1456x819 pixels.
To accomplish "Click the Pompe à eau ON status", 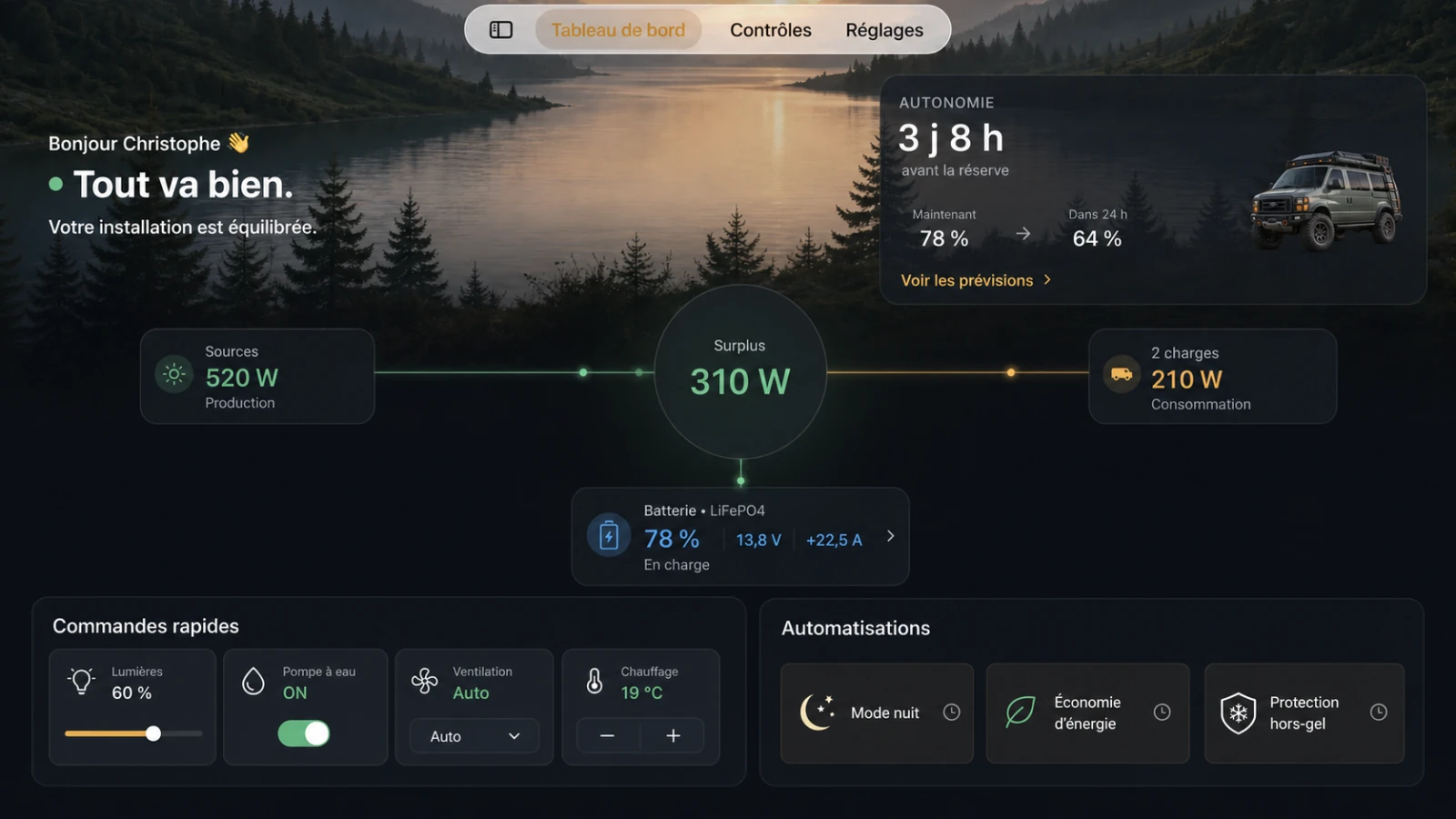I will tap(295, 693).
